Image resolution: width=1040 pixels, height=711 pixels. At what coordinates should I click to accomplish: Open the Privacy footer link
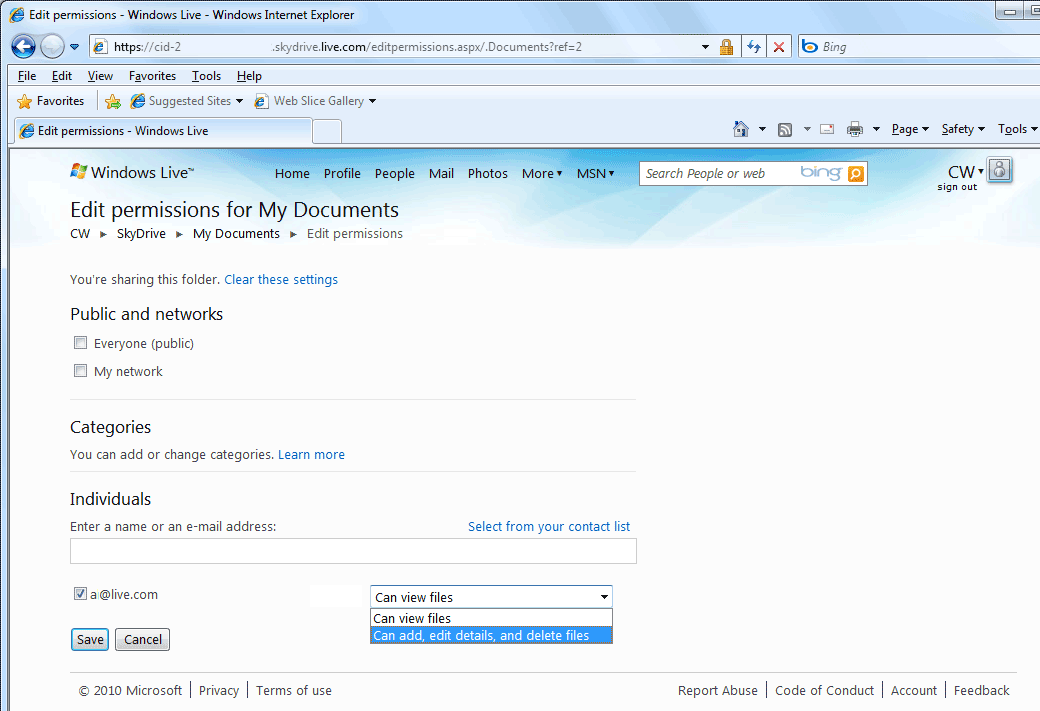coord(219,690)
